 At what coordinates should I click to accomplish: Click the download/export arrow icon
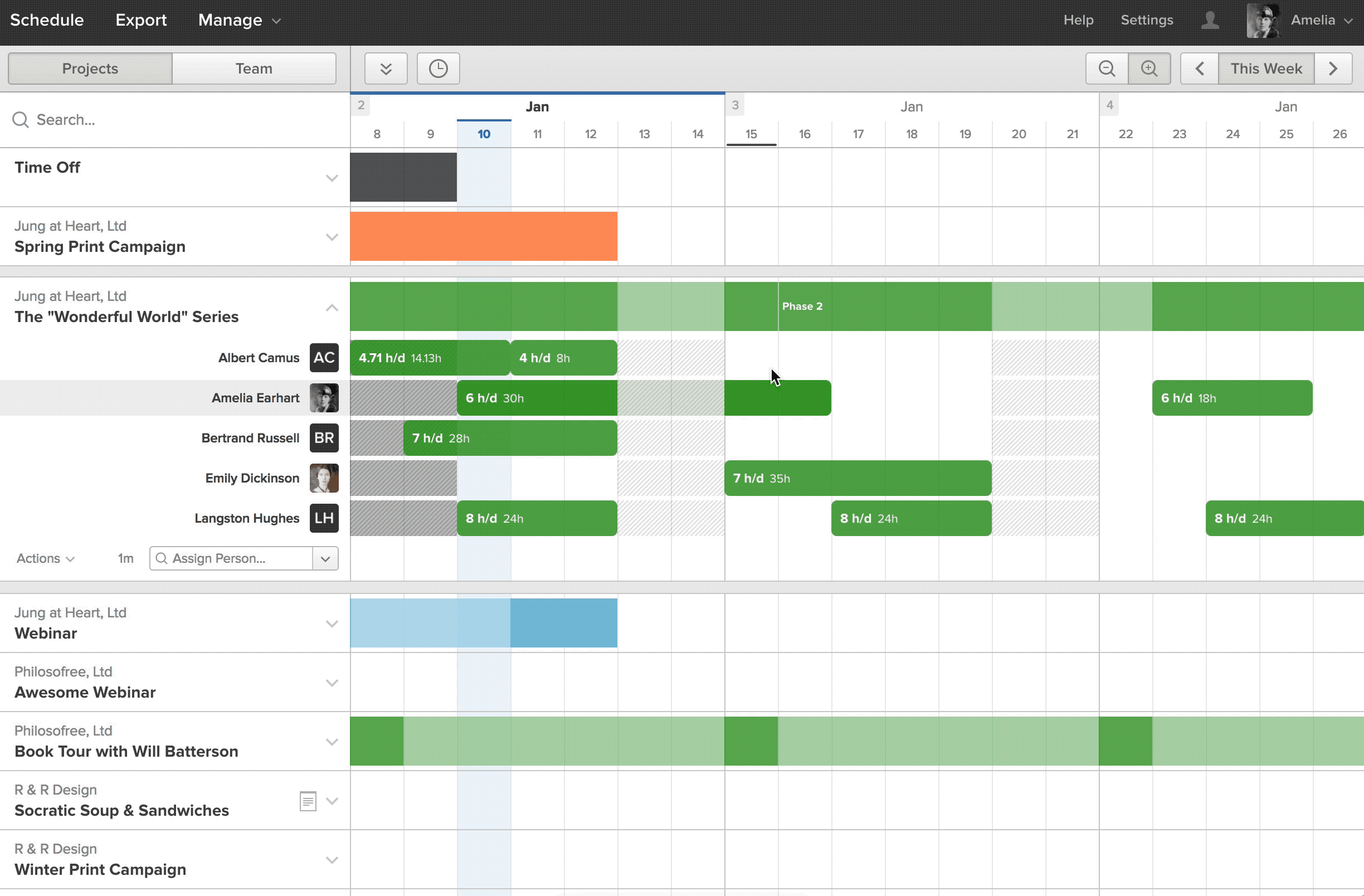point(386,68)
